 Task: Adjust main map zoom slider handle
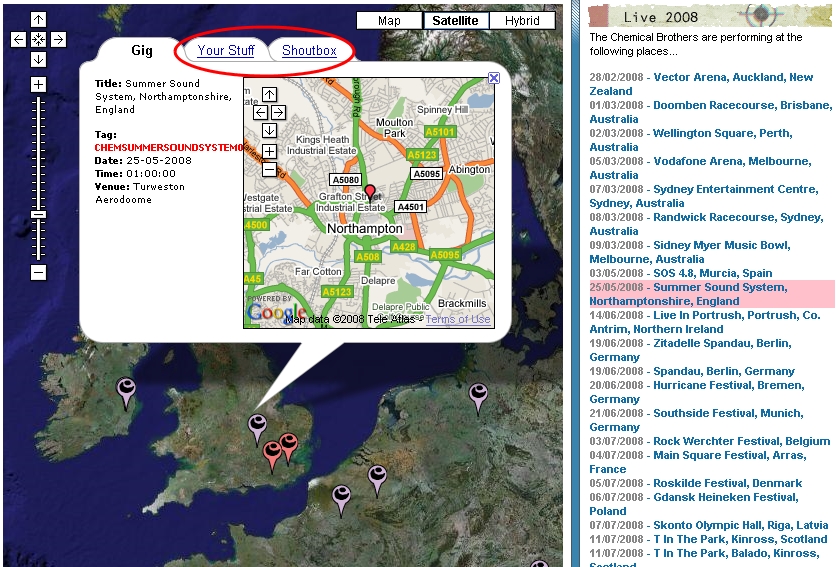[38, 214]
